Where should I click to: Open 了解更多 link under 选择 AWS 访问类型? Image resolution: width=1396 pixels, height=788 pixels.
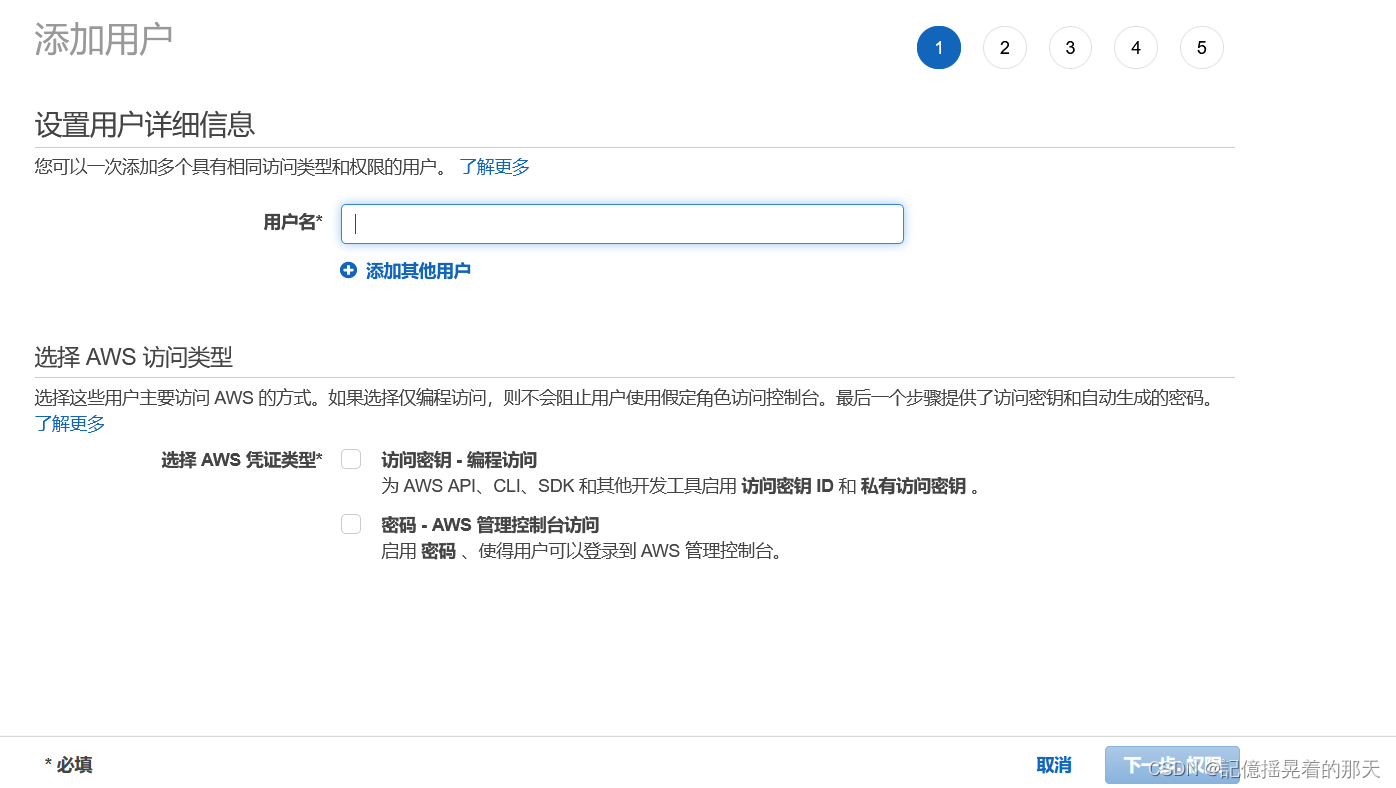pyautogui.click(x=70, y=424)
